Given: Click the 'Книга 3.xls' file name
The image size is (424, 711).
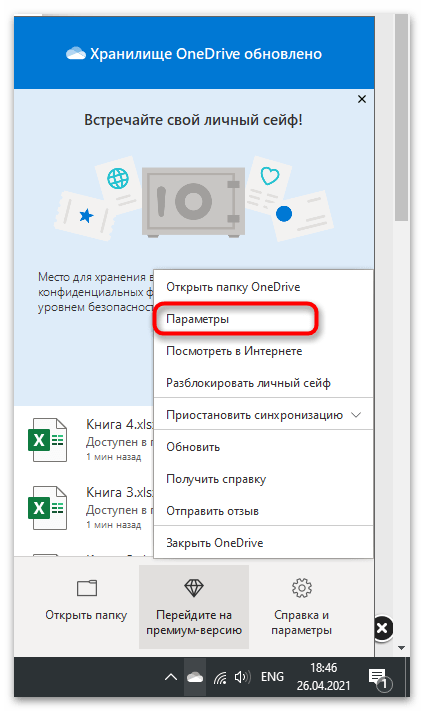Looking at the screenshot, I should pos(120,492).
